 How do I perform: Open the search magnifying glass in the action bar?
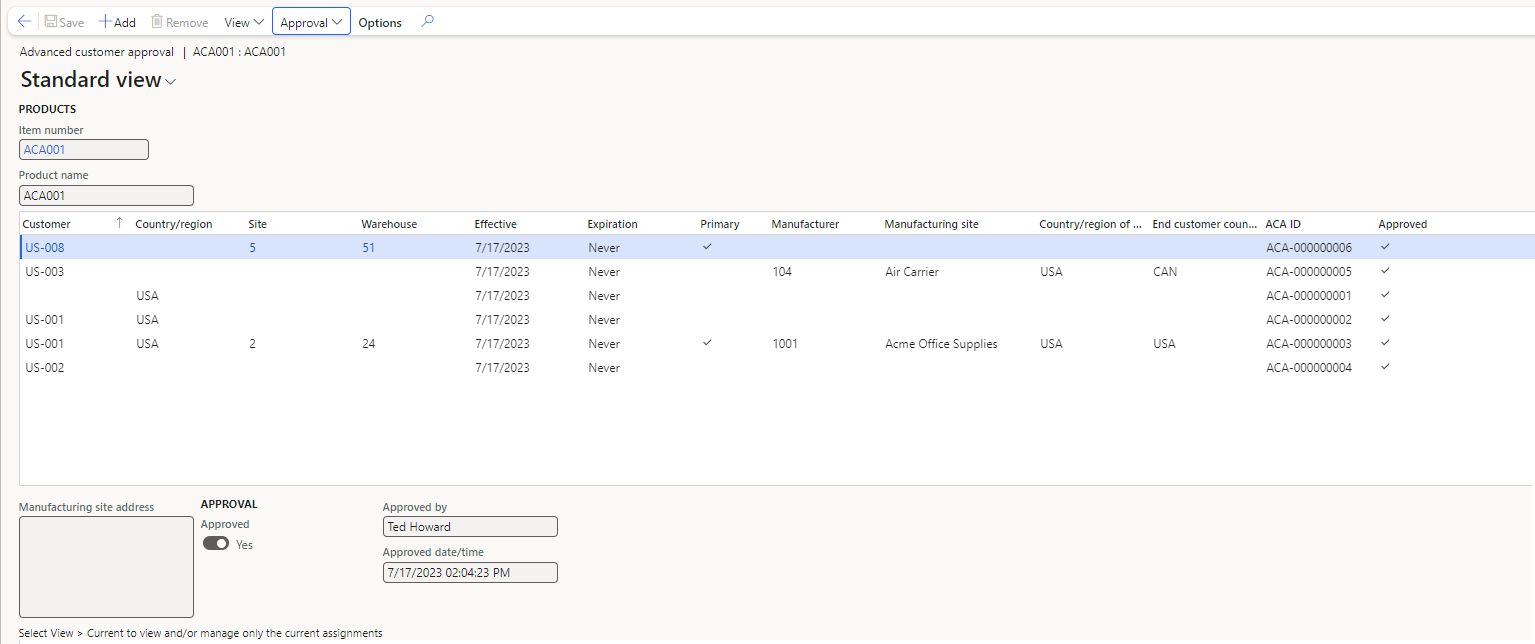427,21
